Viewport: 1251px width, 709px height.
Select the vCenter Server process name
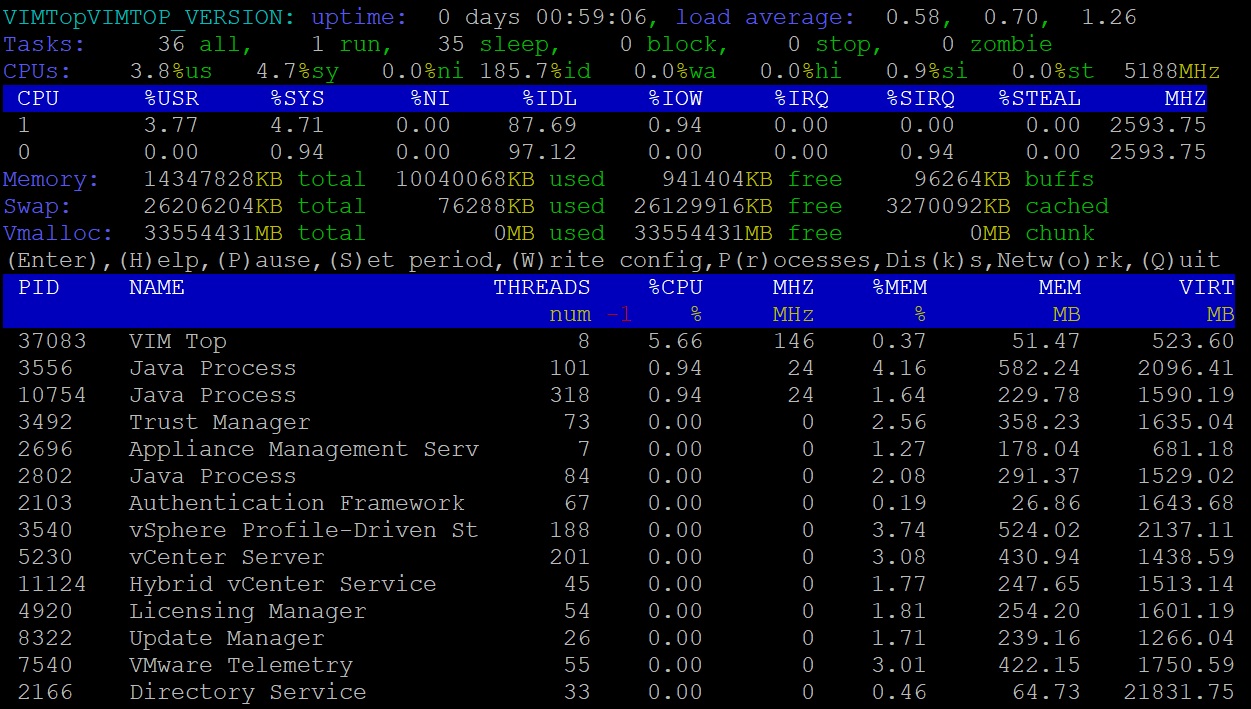pyautogui.click(x=226, y=557)
